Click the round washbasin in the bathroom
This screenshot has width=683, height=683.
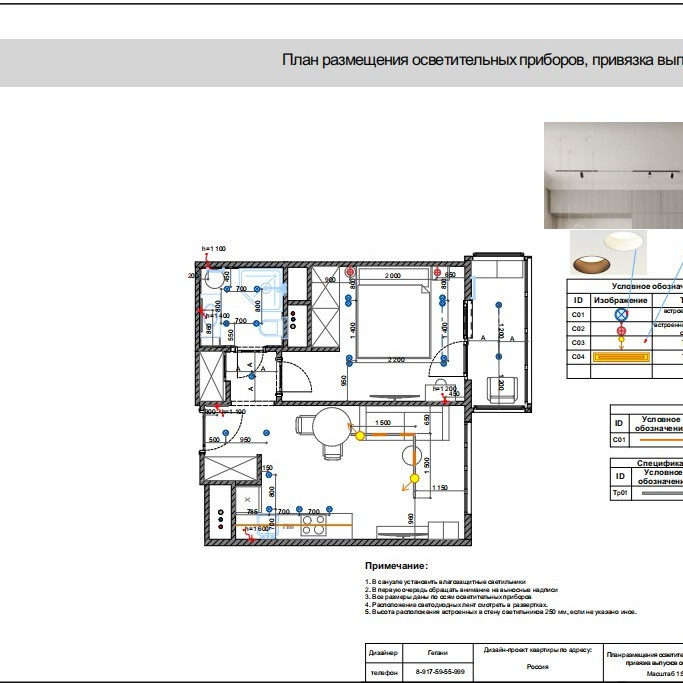tap(215, 281)
